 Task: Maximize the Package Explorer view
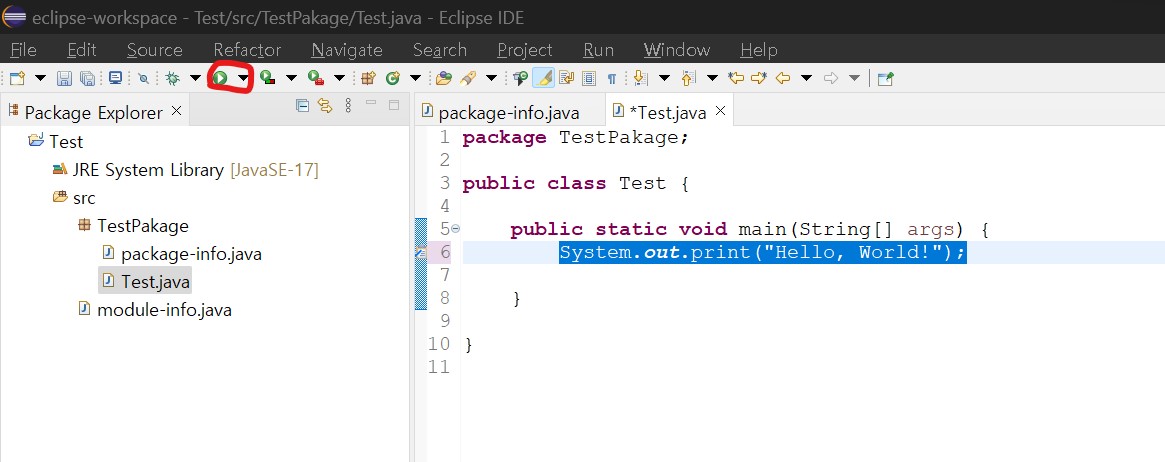coord(395,105)
